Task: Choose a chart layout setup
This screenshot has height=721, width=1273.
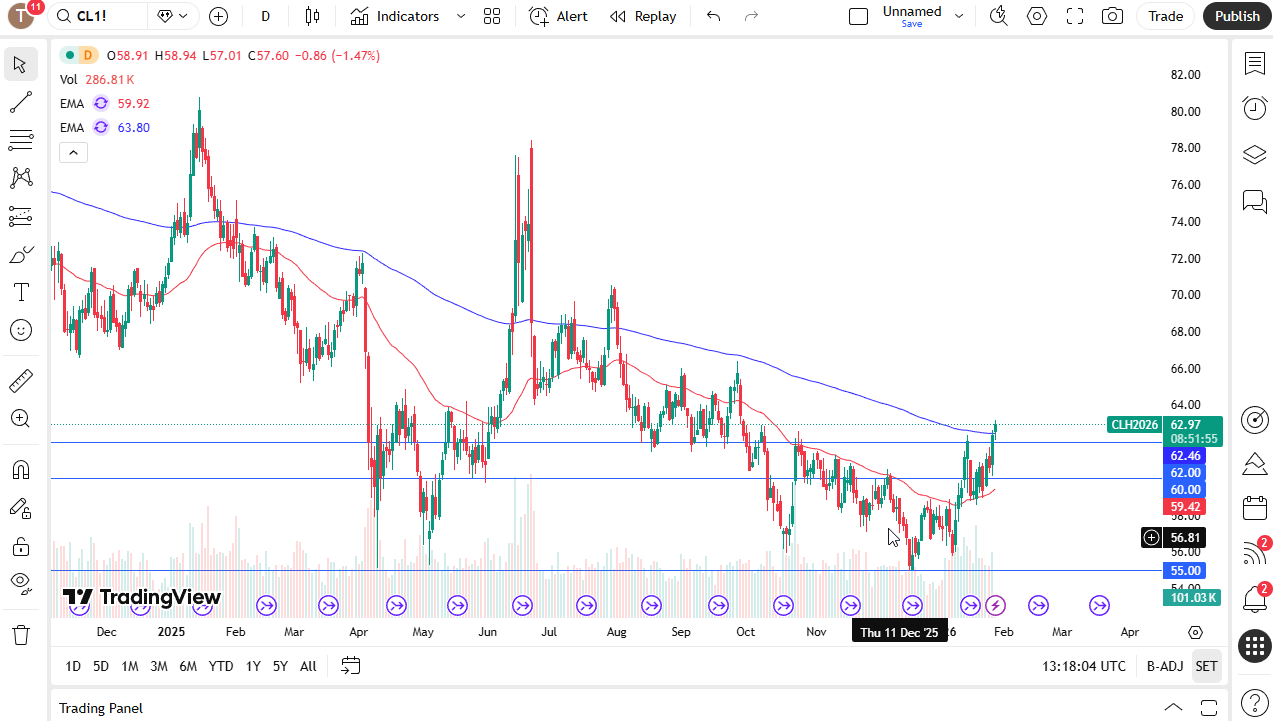Action: (858, 16)
